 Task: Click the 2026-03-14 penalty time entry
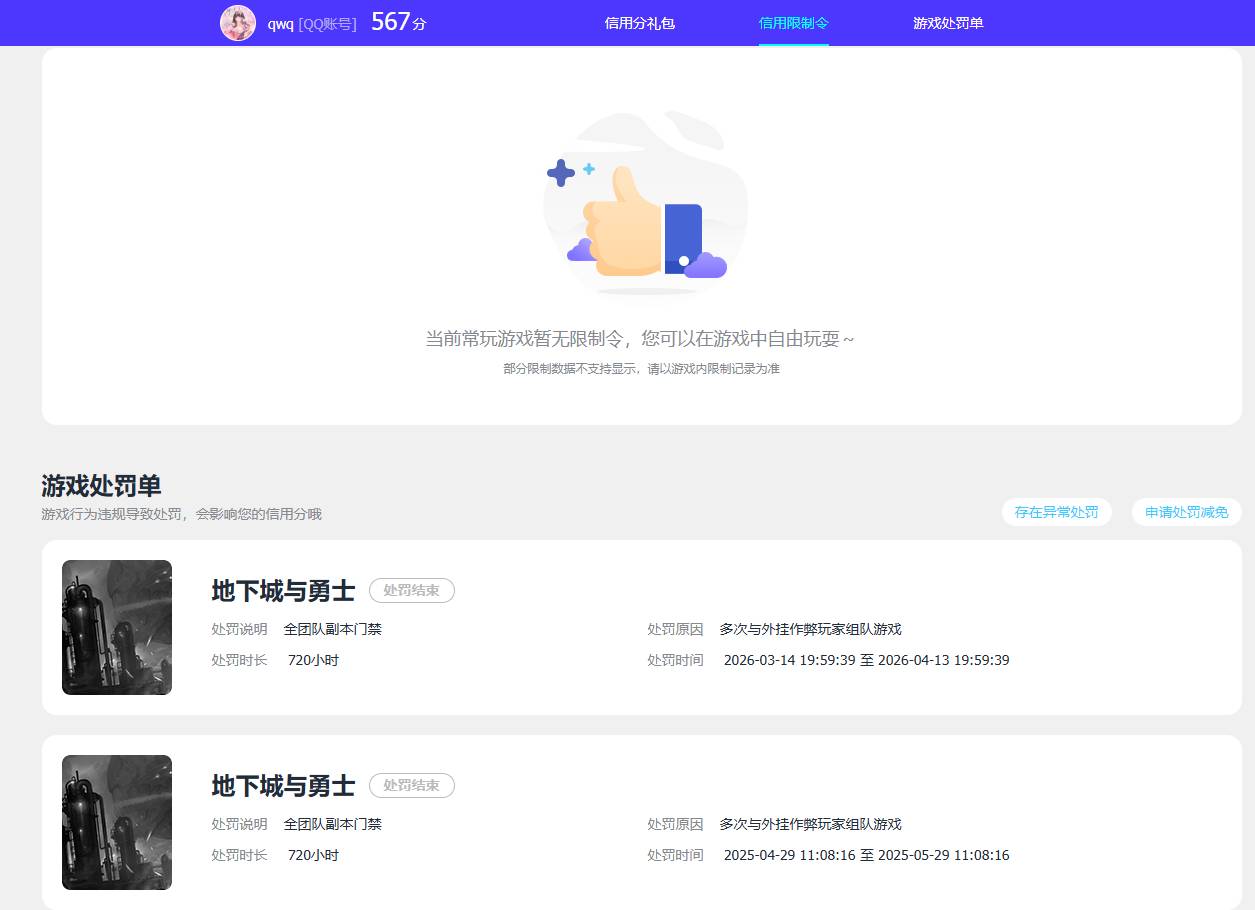tap(866, 660)
